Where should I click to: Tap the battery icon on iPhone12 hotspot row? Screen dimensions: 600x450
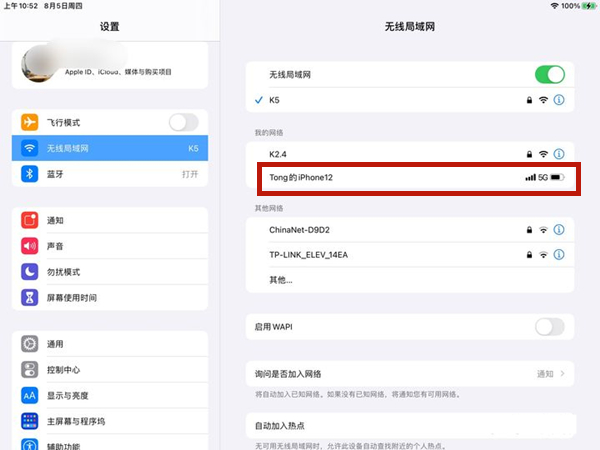(558, 177)
